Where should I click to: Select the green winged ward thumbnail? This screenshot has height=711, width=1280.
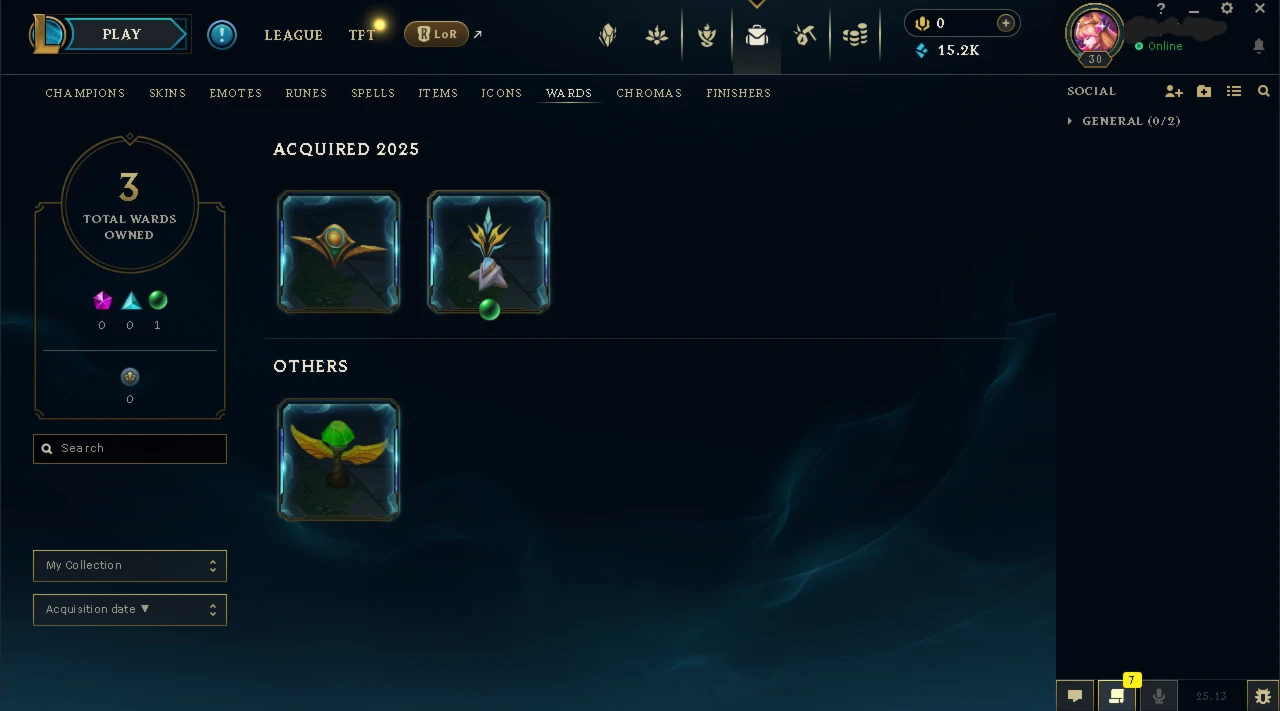click(x=339, y=460)
